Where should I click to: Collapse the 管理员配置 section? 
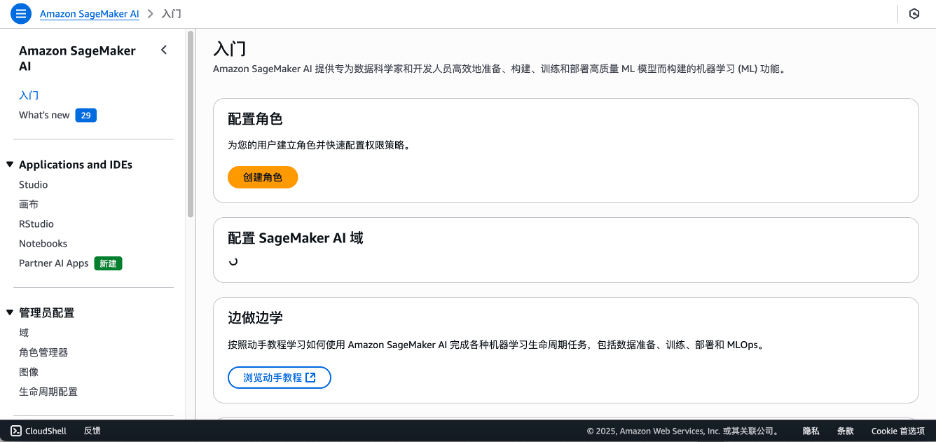pyautogui.click(x=10, y=312)
